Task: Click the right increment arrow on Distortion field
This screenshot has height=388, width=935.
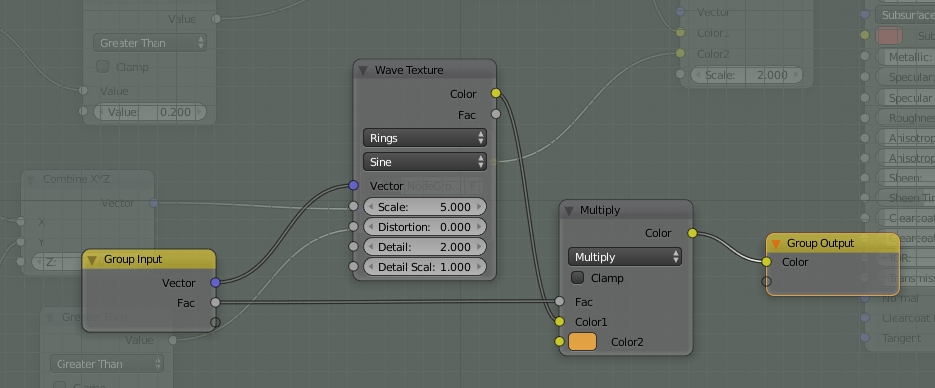Action: pyautogui.click(x=479, y=227)
